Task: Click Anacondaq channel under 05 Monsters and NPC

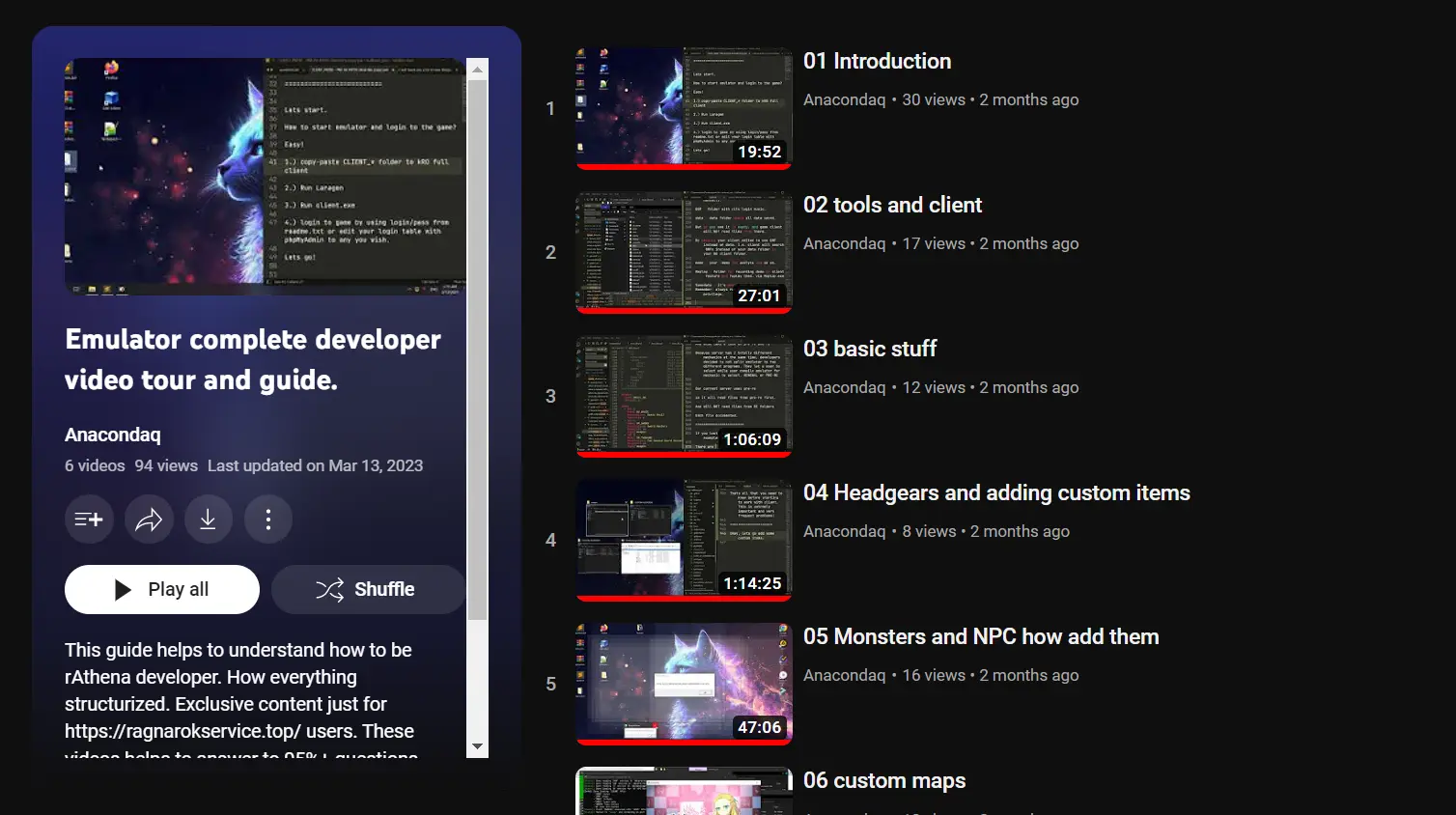Action: [845, 675]
